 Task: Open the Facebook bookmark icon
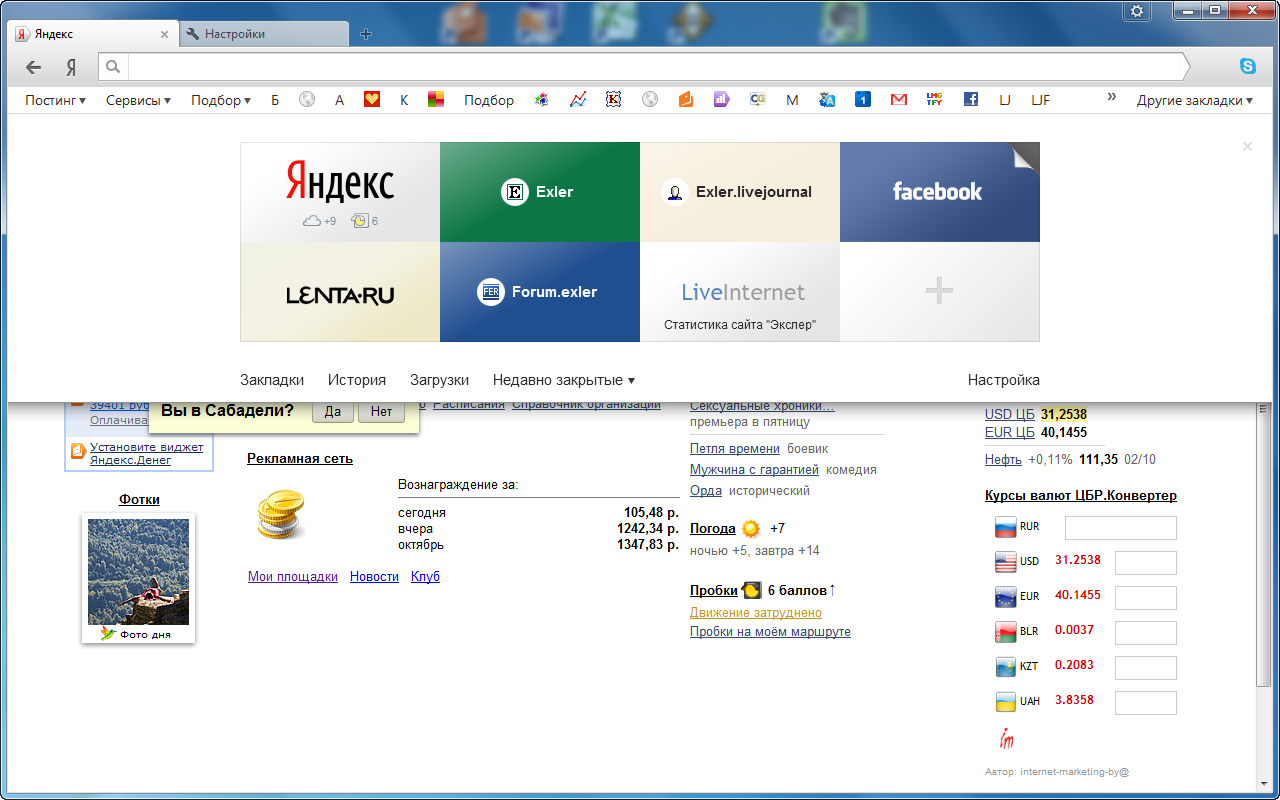(970, 100)
